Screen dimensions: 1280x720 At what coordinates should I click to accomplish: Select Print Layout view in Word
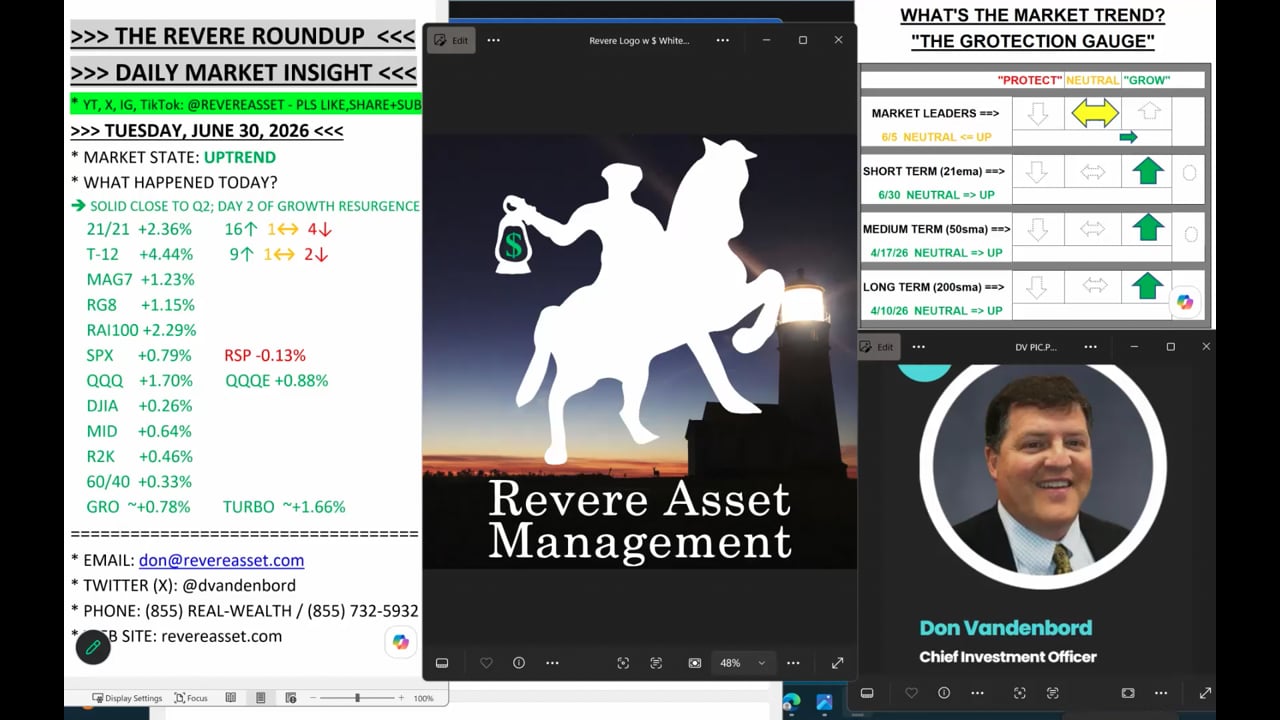pos(261,698)
